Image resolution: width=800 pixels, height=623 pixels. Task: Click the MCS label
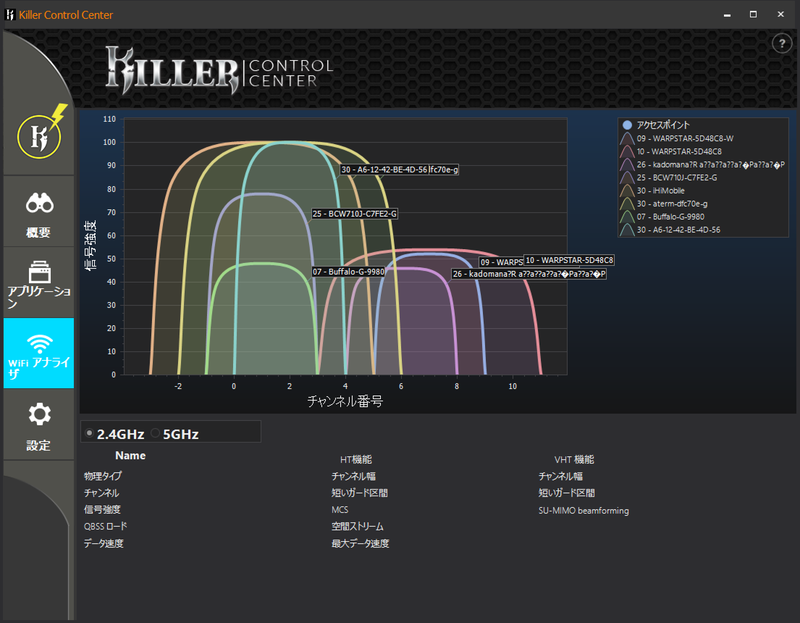pos(340,510)
